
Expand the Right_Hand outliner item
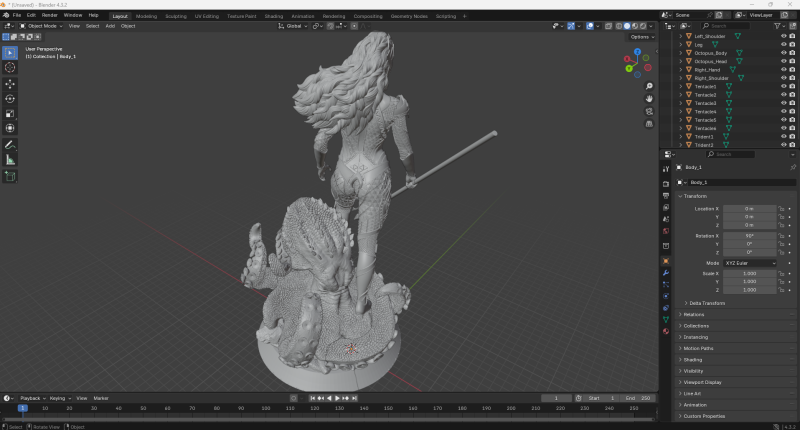(x=681, y=69)
